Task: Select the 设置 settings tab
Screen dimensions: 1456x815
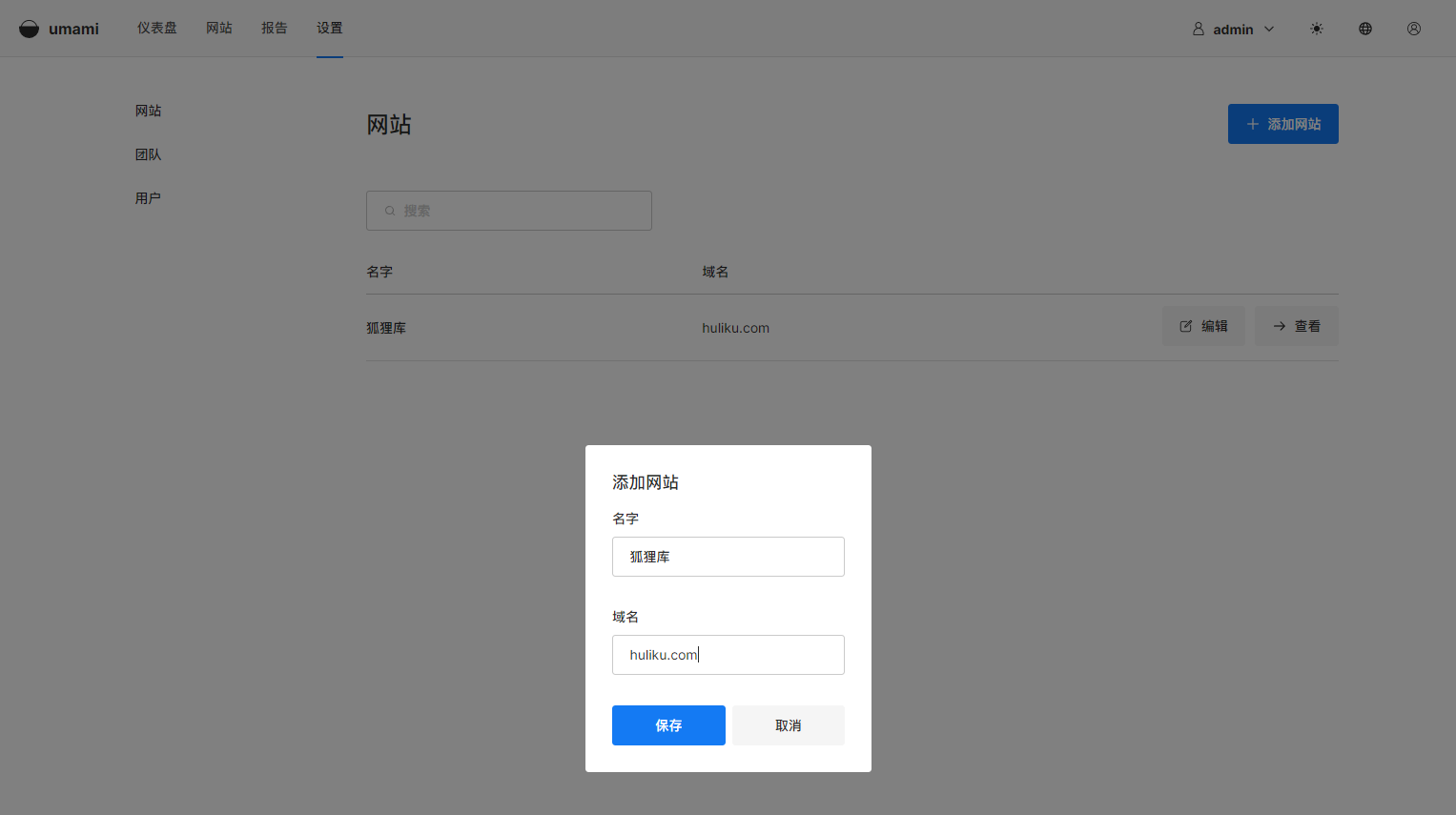Action: pos(330,29)
